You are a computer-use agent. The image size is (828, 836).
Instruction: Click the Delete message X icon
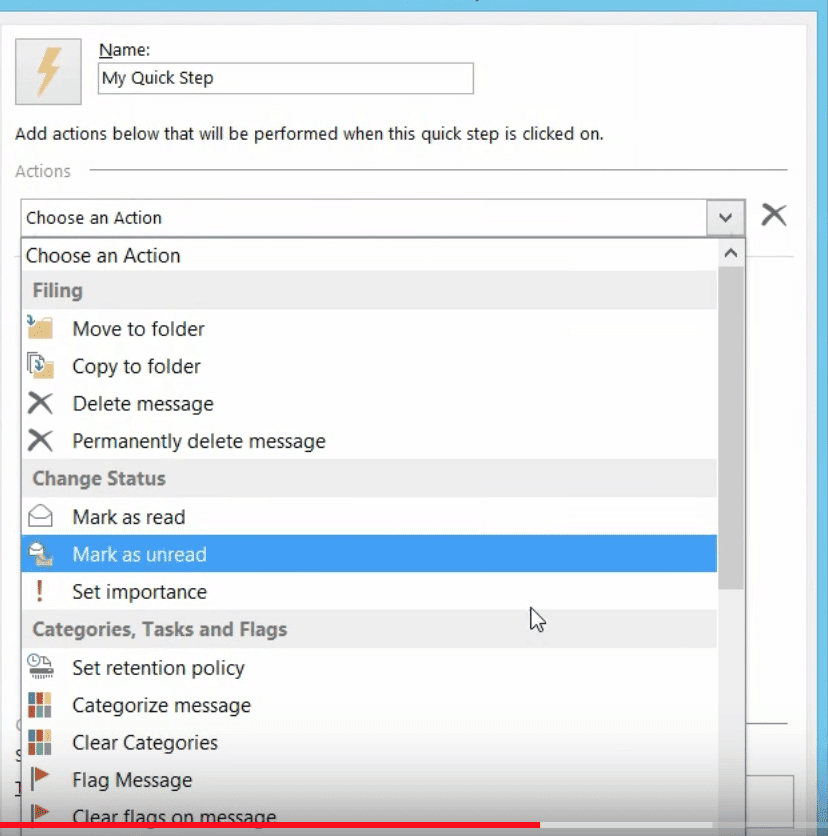[40, 404]
